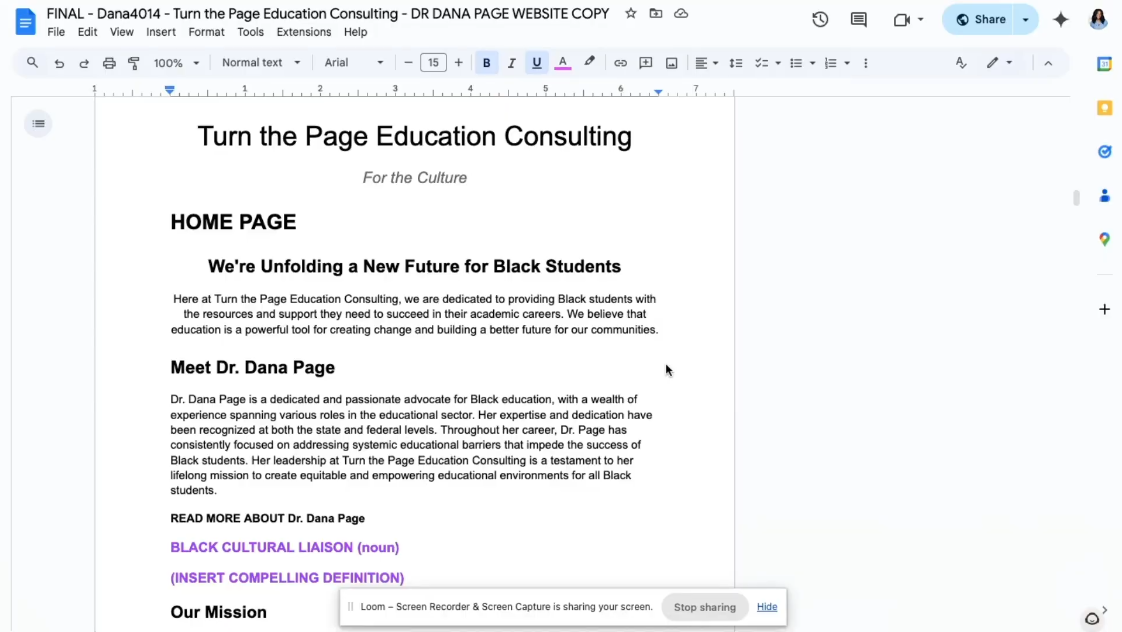Open the View menu
The width and height of the screenshot is (1122, 632).
tap(122, 32)
